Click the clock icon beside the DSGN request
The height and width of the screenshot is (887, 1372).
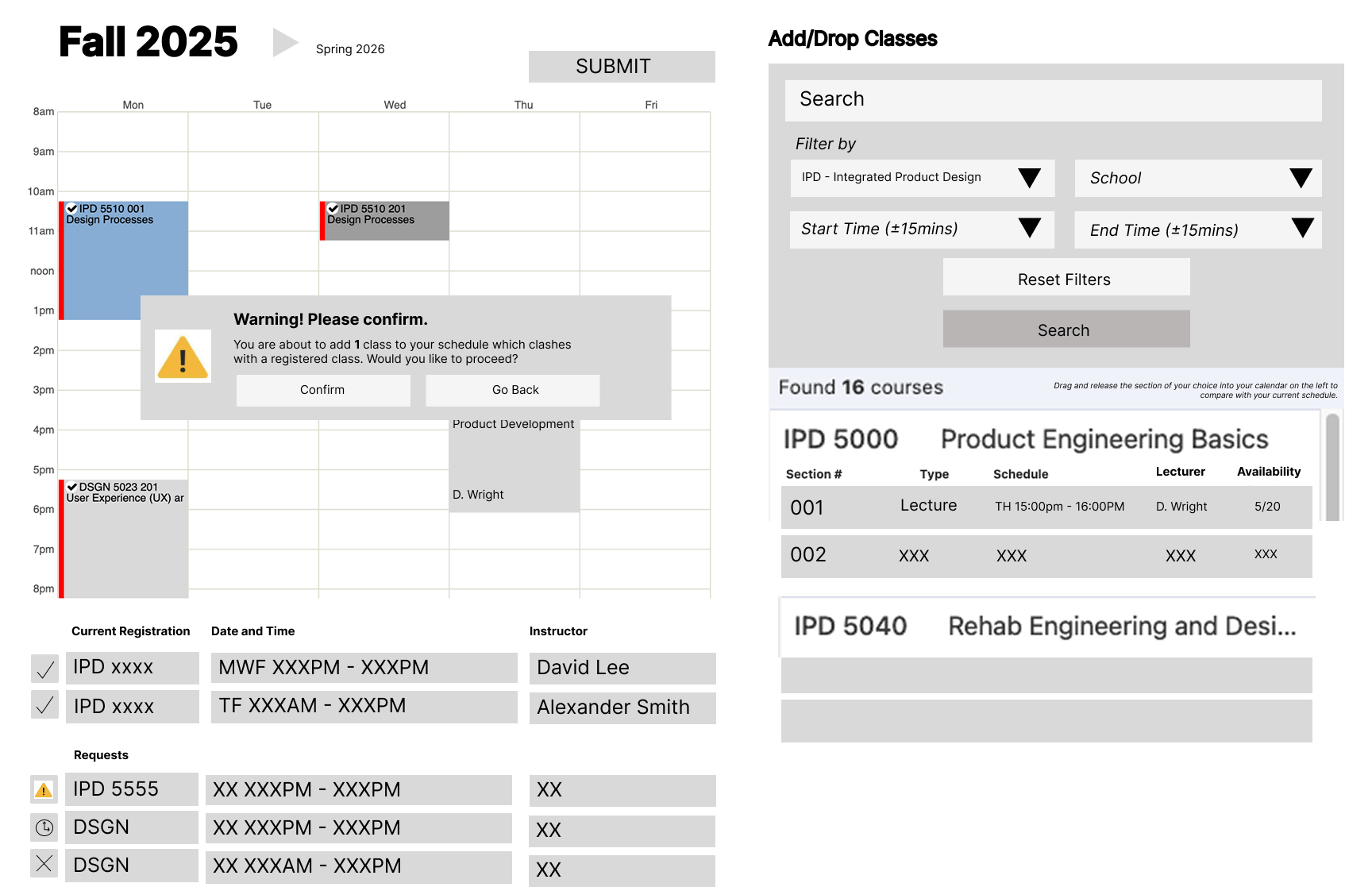coord(44,827)
